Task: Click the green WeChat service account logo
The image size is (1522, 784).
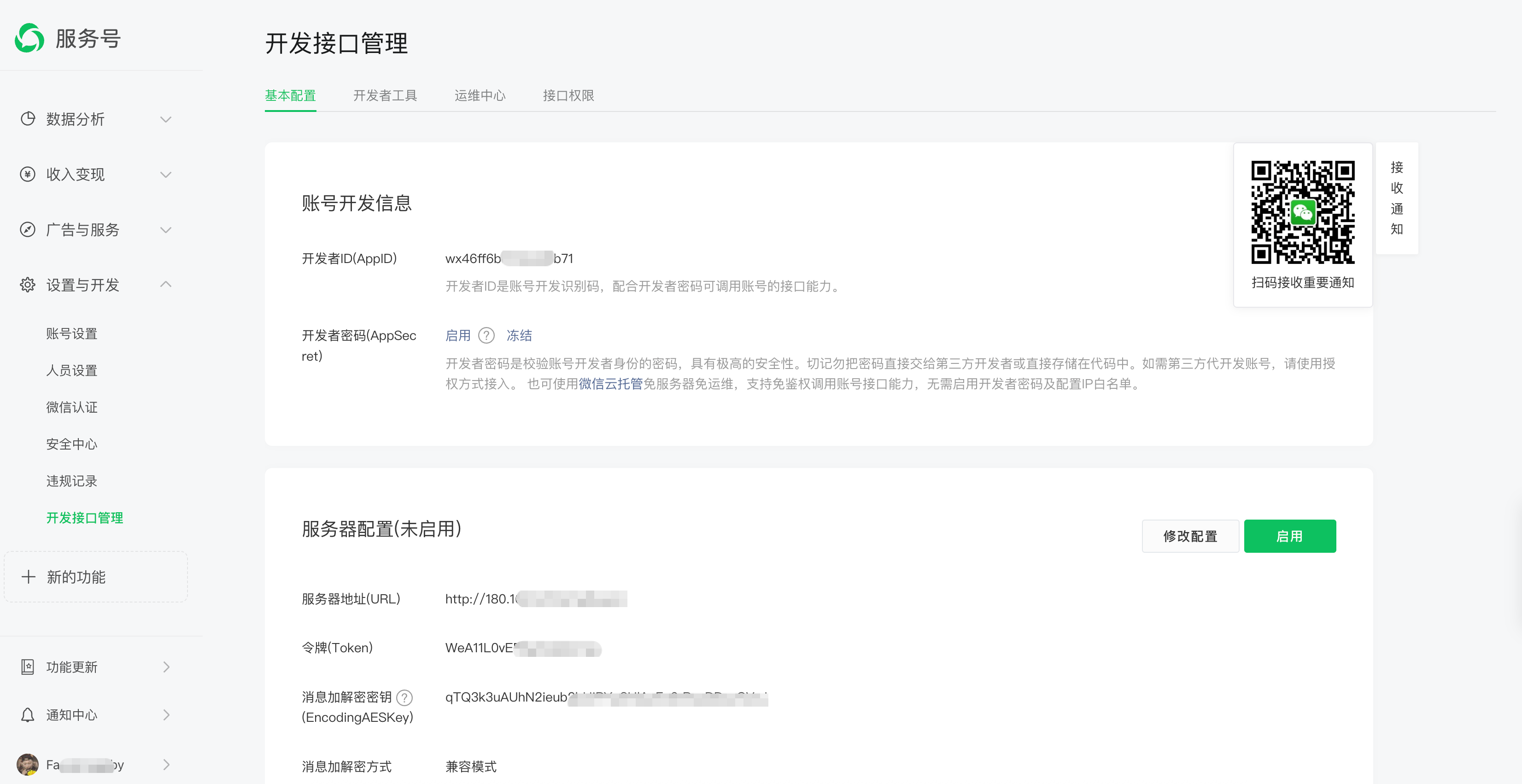Action: tap(29, 38)
